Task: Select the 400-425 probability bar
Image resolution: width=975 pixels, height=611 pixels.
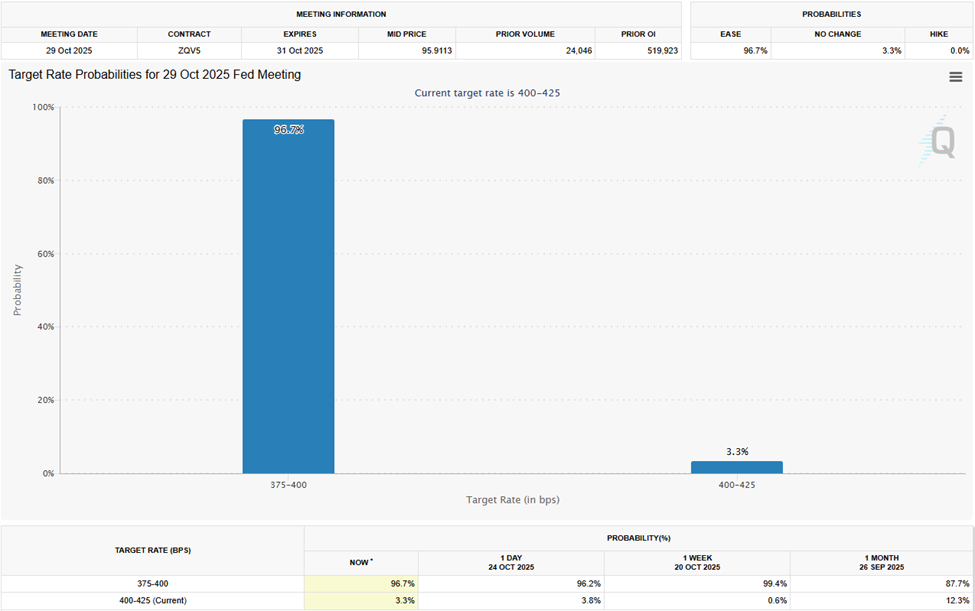Action: (x=737, y=465)
